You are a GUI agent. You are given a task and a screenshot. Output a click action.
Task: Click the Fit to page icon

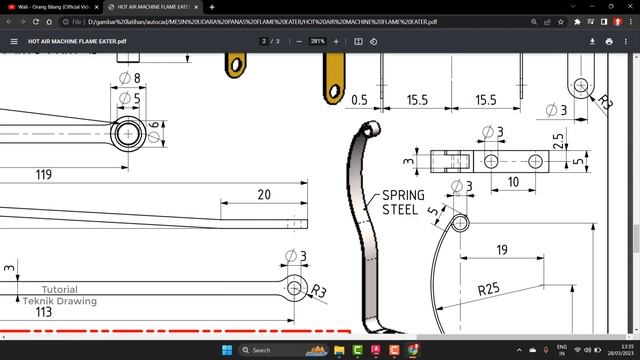tap(358, 41)
